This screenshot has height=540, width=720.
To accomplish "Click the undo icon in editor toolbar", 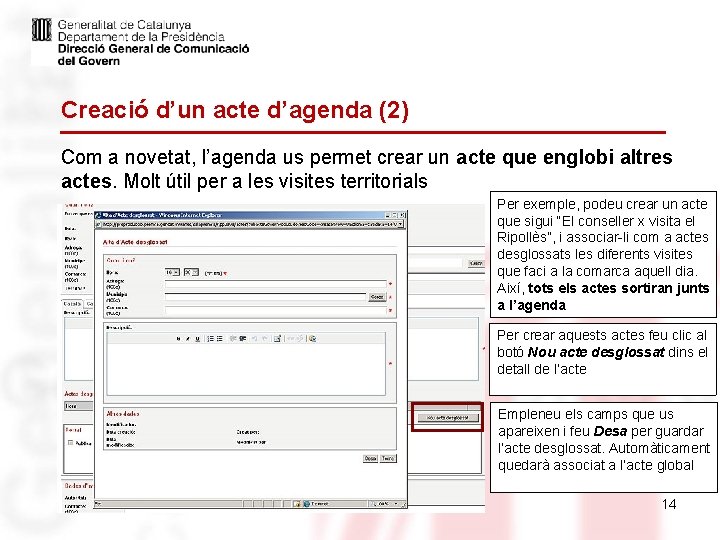I will (x=254, y=339).
